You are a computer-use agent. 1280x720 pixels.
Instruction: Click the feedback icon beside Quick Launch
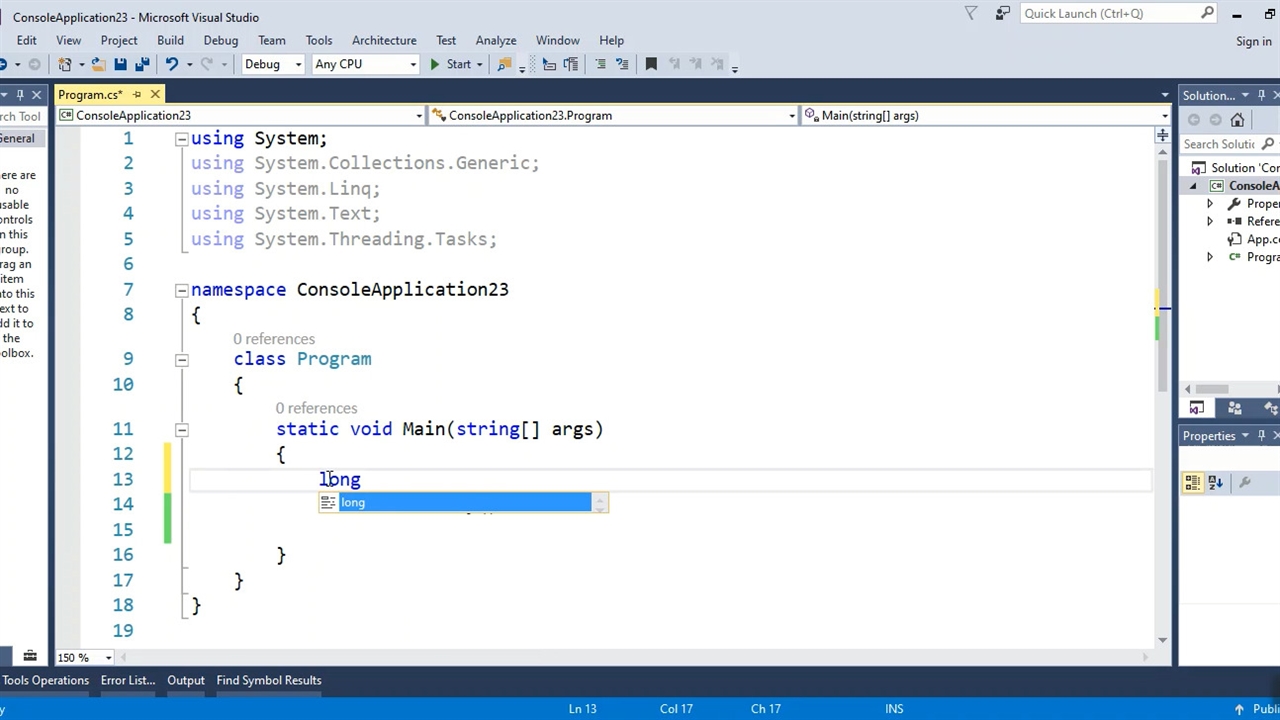tap(1003, 13)
